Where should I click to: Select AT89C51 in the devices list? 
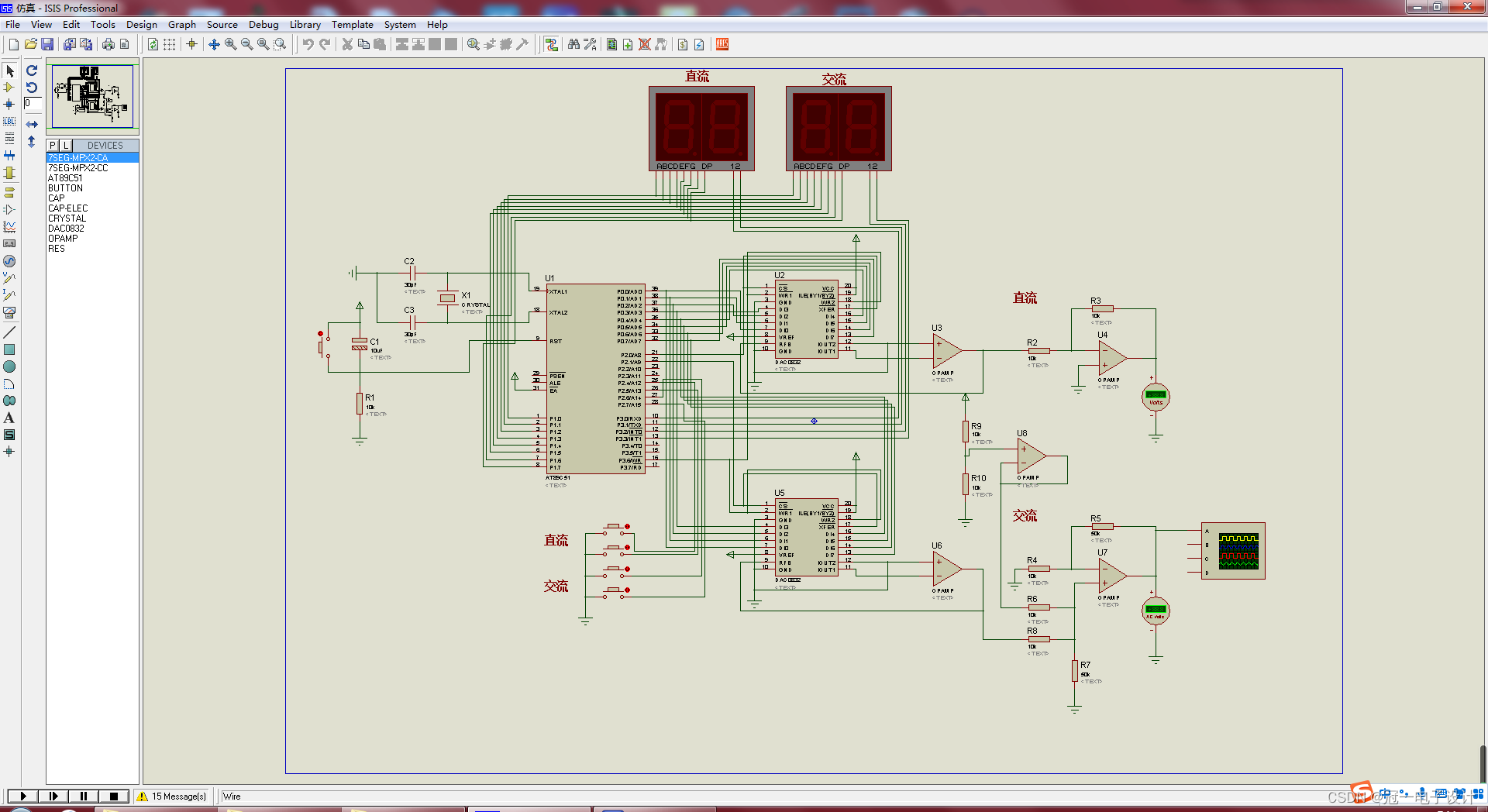click(92, 178)
